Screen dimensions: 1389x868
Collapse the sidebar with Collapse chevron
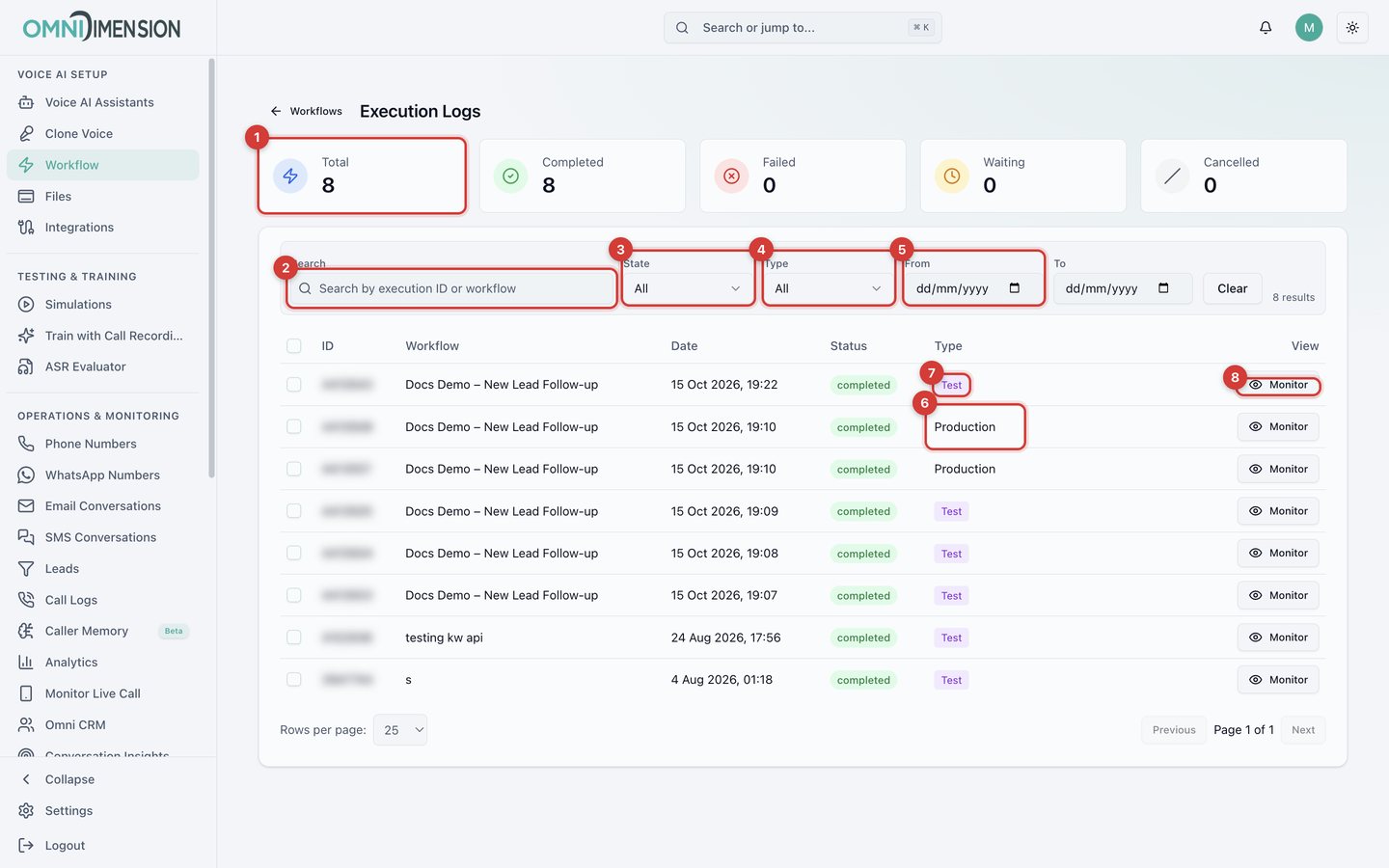pyautogui.click(x=26, y=779)
